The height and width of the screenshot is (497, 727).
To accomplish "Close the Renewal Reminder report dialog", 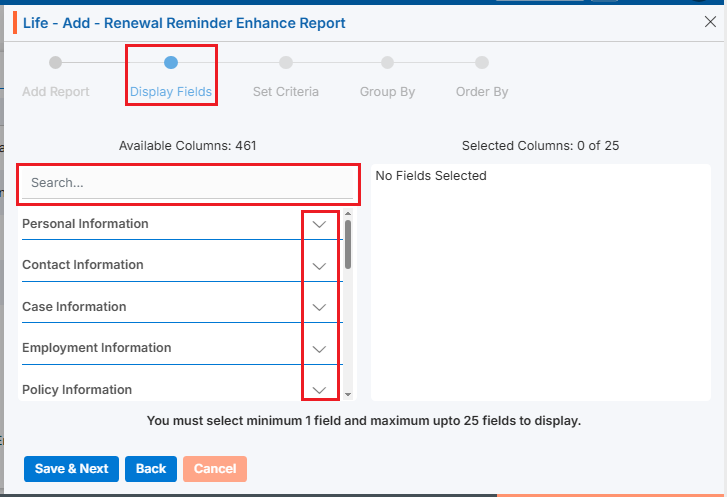I will pos(710,21).
